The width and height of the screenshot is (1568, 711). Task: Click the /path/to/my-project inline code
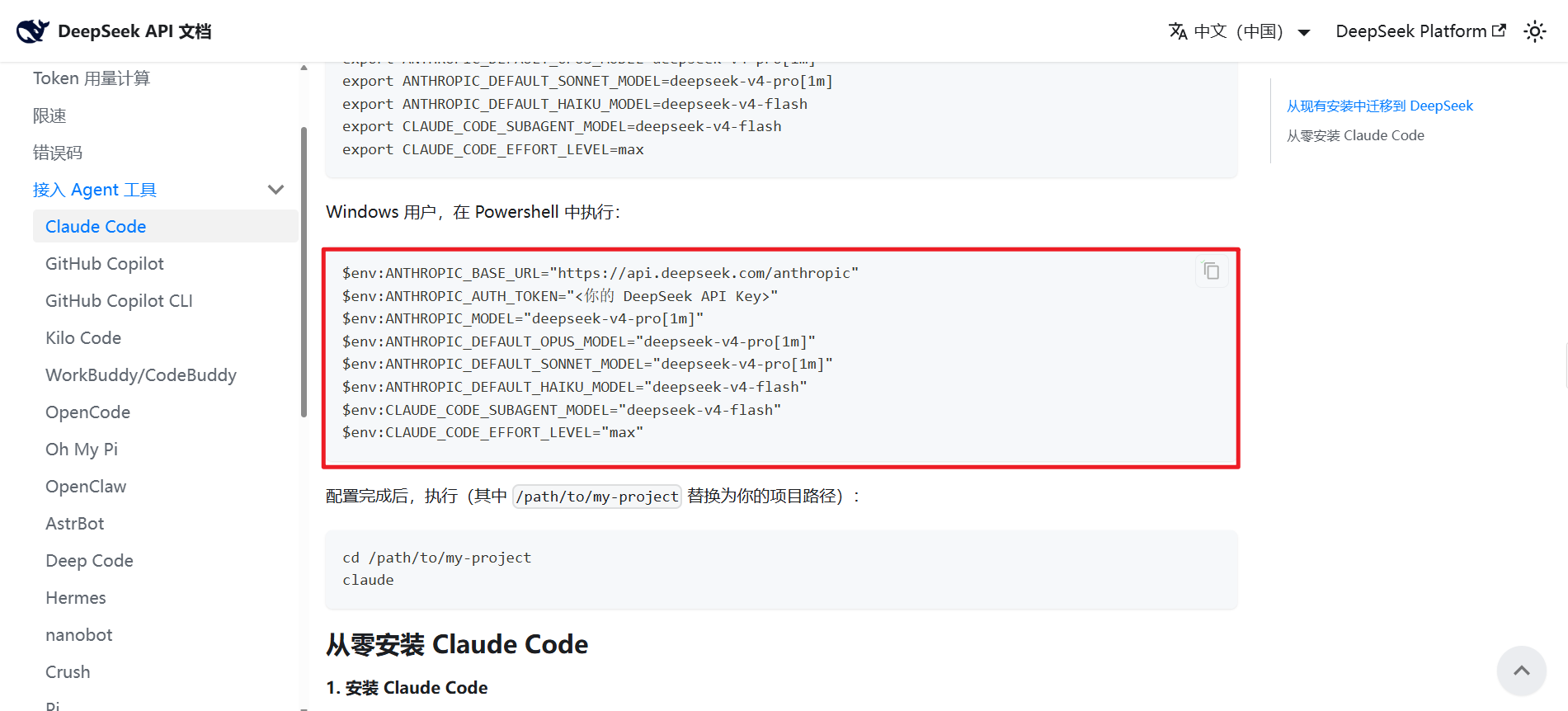click(597, 496)
